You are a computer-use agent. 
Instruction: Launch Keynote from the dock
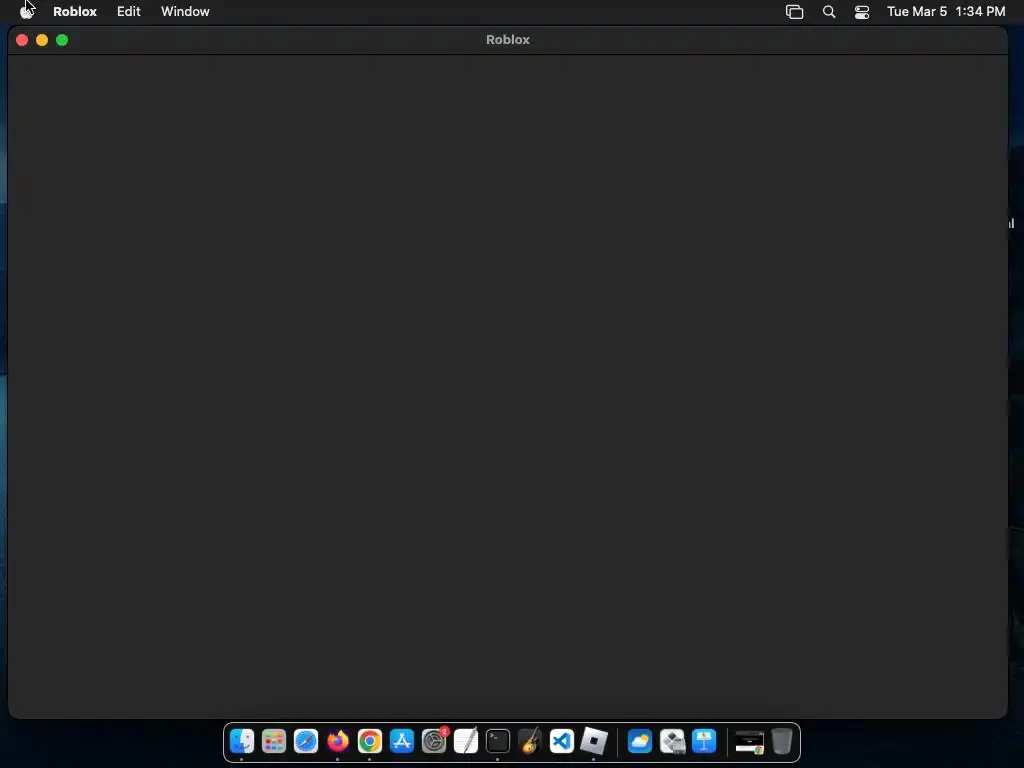704,741
